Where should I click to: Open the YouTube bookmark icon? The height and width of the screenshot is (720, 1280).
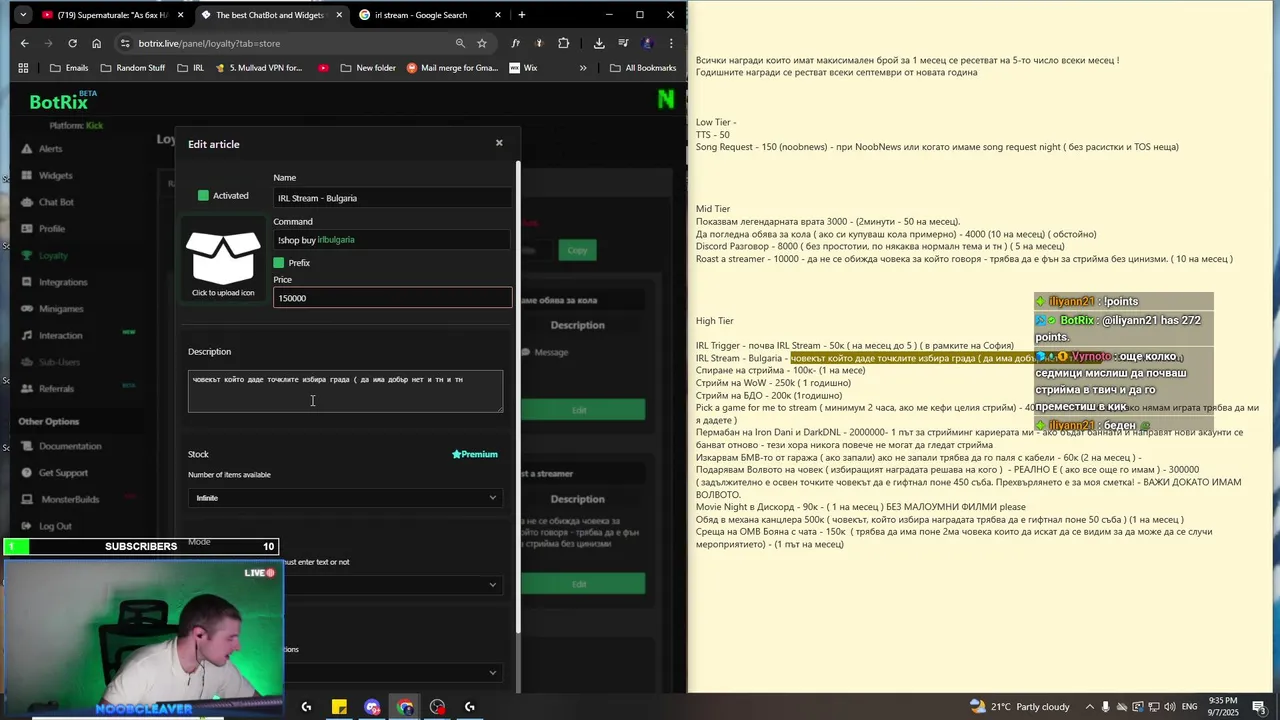323,68
